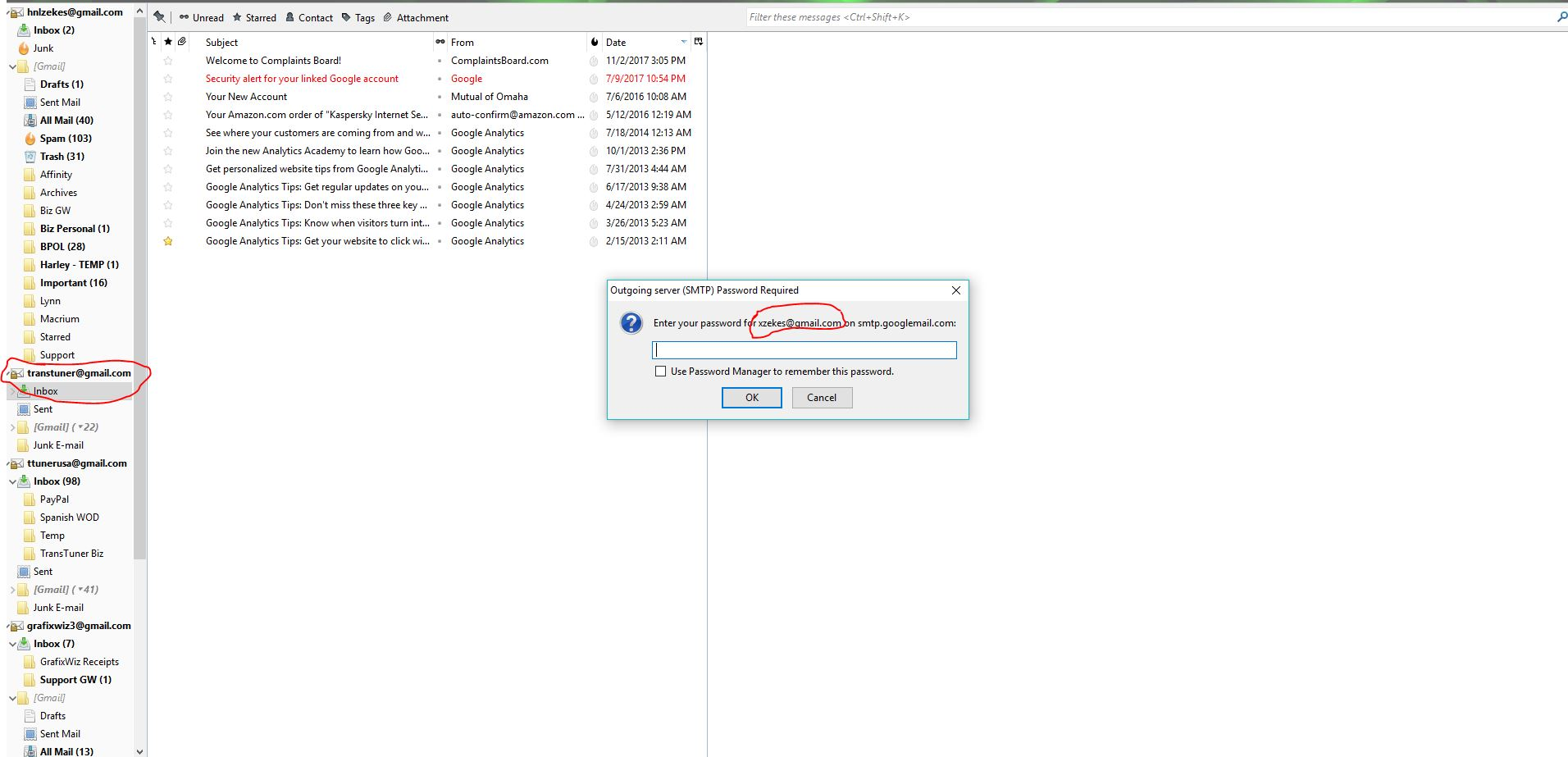The height and width of the screenshot is (757, 1568).
Task: Sort by the read-status glasses column header
Action: [x=440, y=42]
